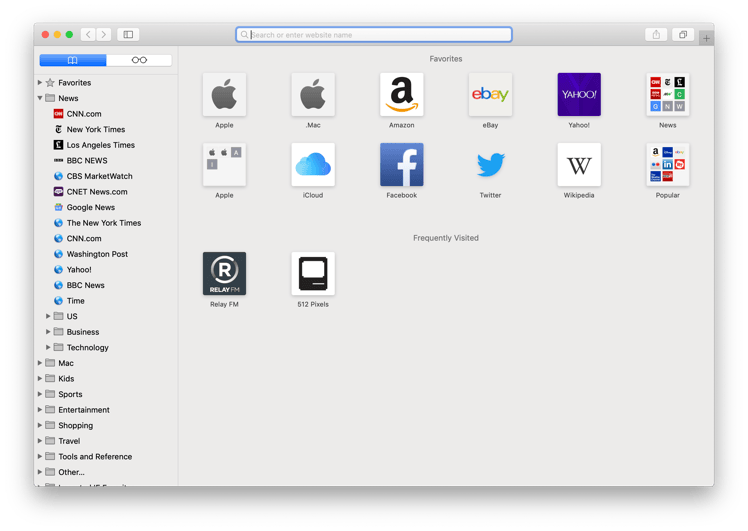Open the BBC News globe bookmark

tap(79, 285)
